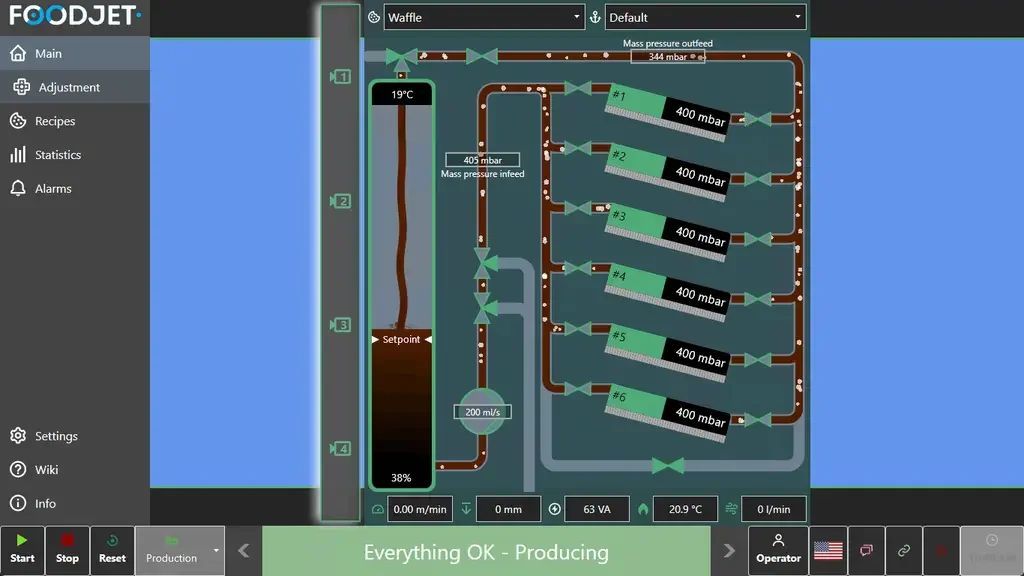Screen dimensions: 1024x576
Task: Expand the Production mode dropdown arrow
Action: coord(216,551)
